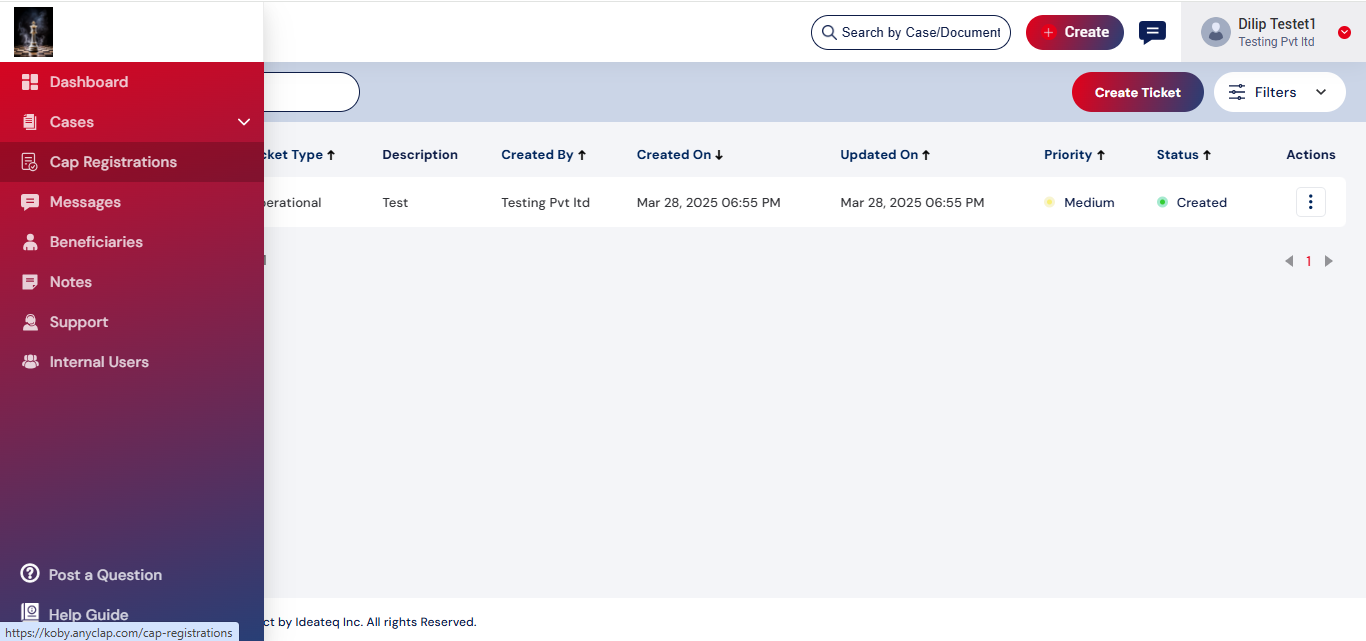The image size is (1366, 641).
Task: Click the Dashboard grid icon
Action: point(30,82)
